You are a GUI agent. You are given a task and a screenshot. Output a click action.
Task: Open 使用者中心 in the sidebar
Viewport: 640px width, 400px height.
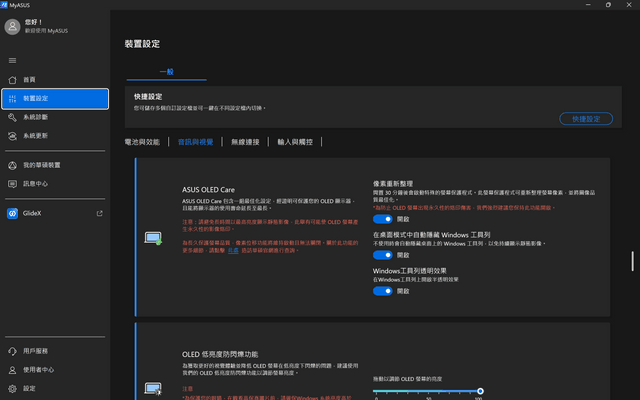[x=55, y=370]
